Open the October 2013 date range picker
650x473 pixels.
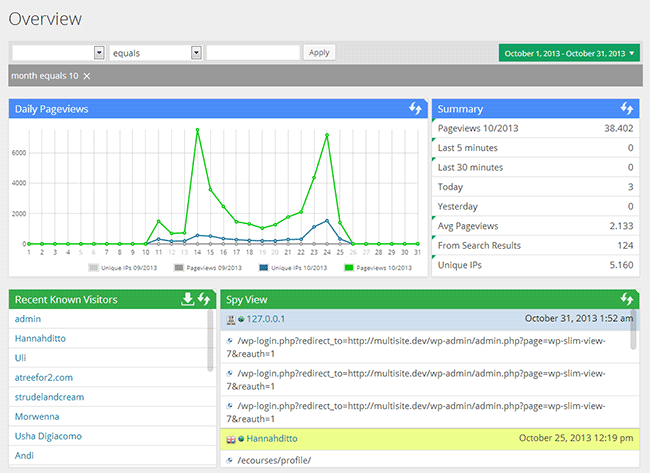coord(569,53)
